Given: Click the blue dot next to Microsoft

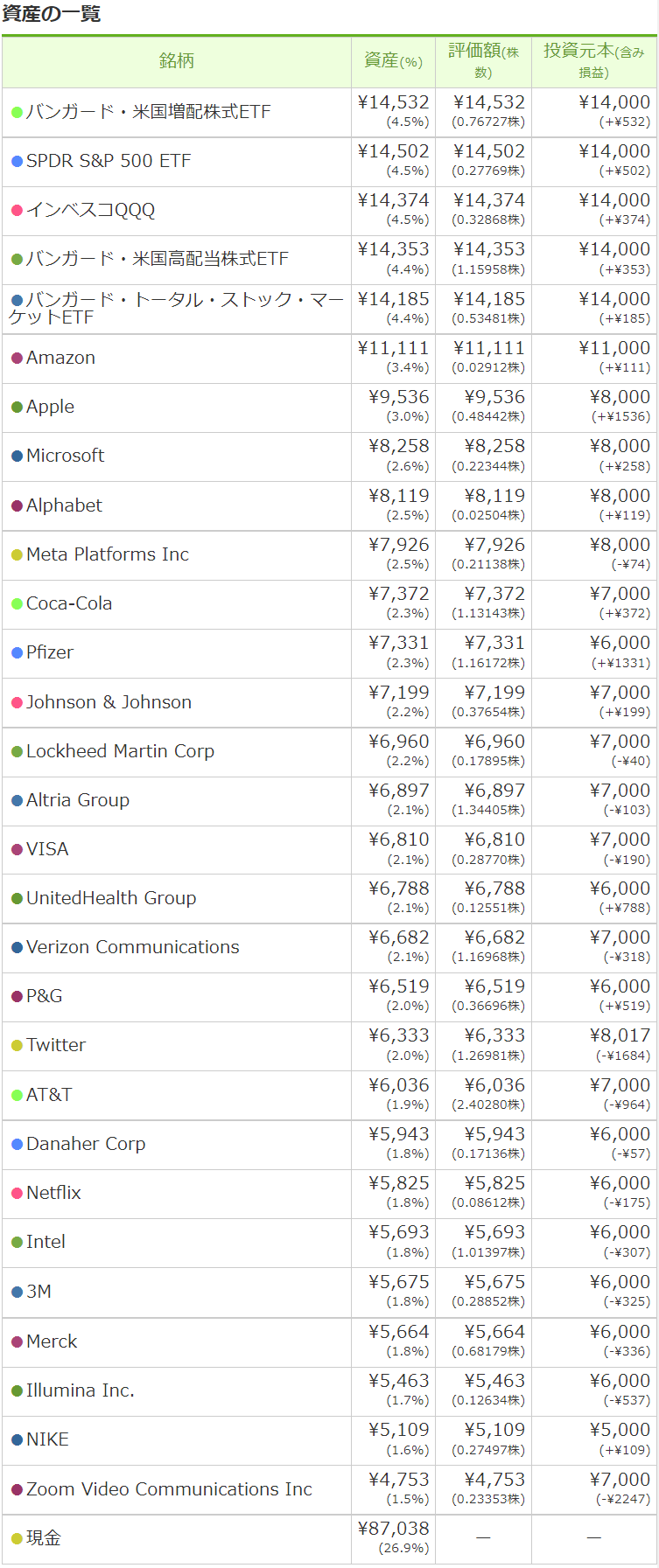Looking at the screenshot, I should (17, 456).
